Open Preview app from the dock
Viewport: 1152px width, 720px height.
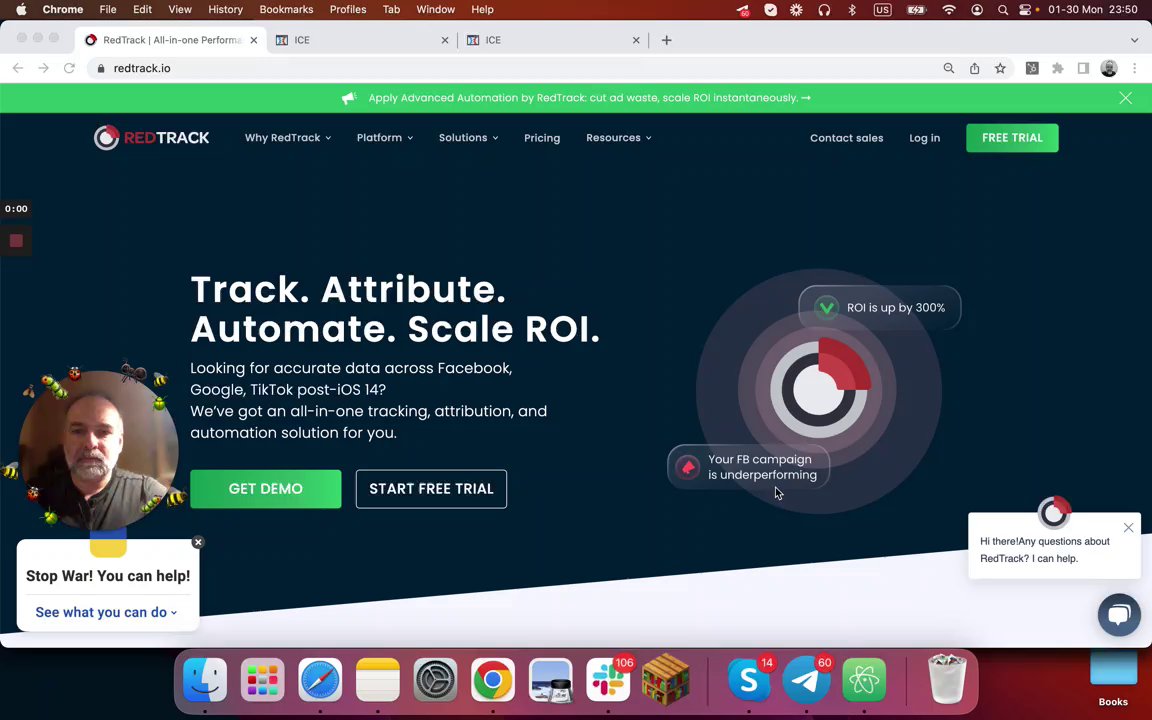point(550,680)
